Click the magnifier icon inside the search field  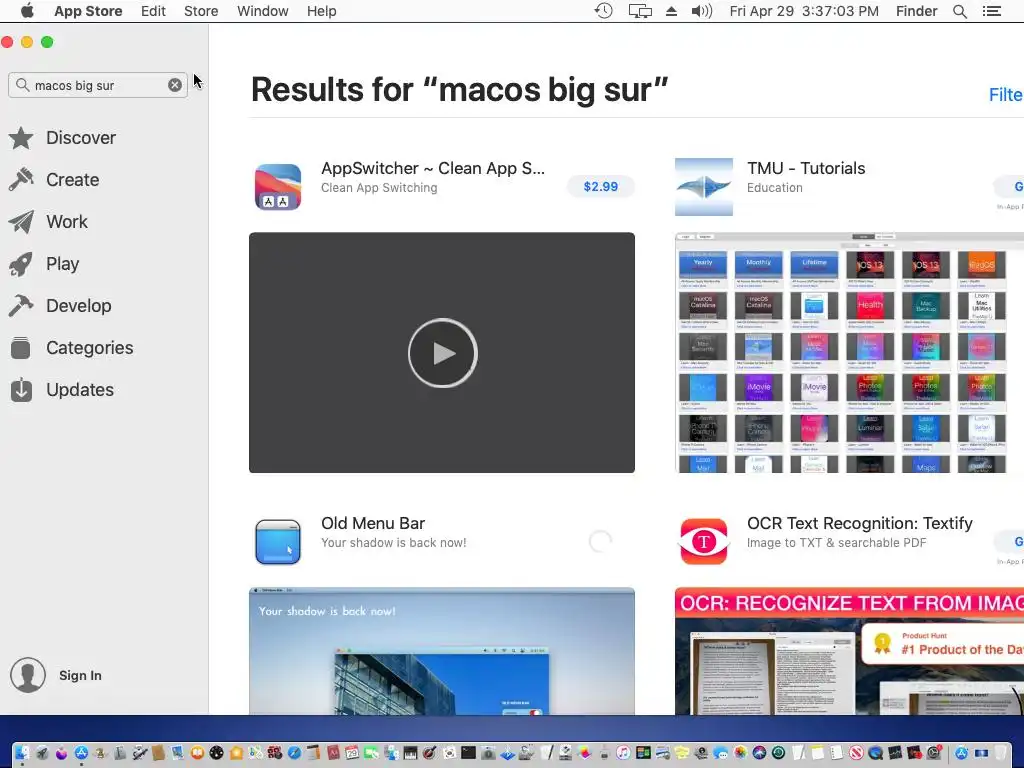click(22, 85)
